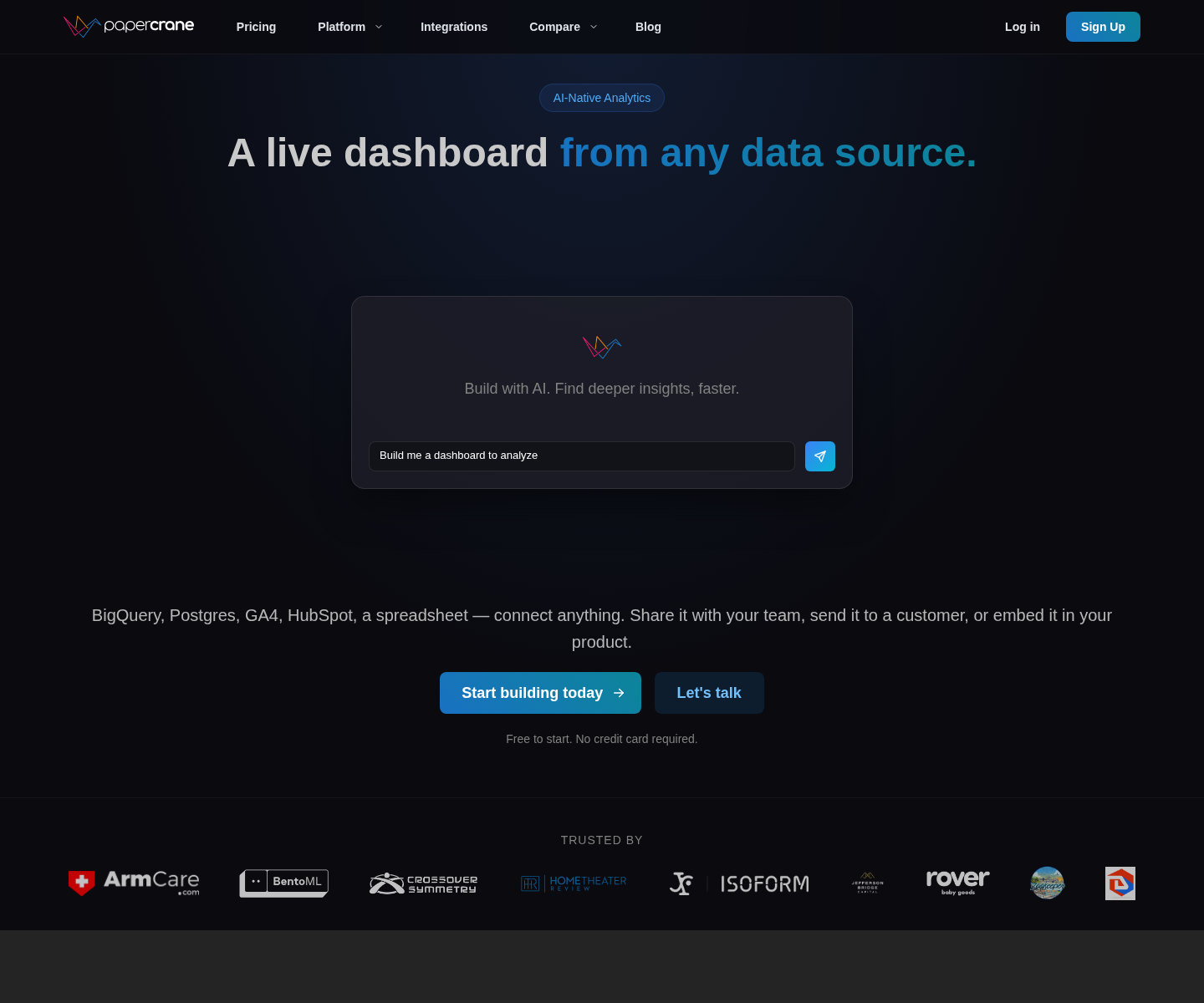Click the Jefferson Bridge Capital logo
1204x1003 pixels.
(x=868, y=883)
